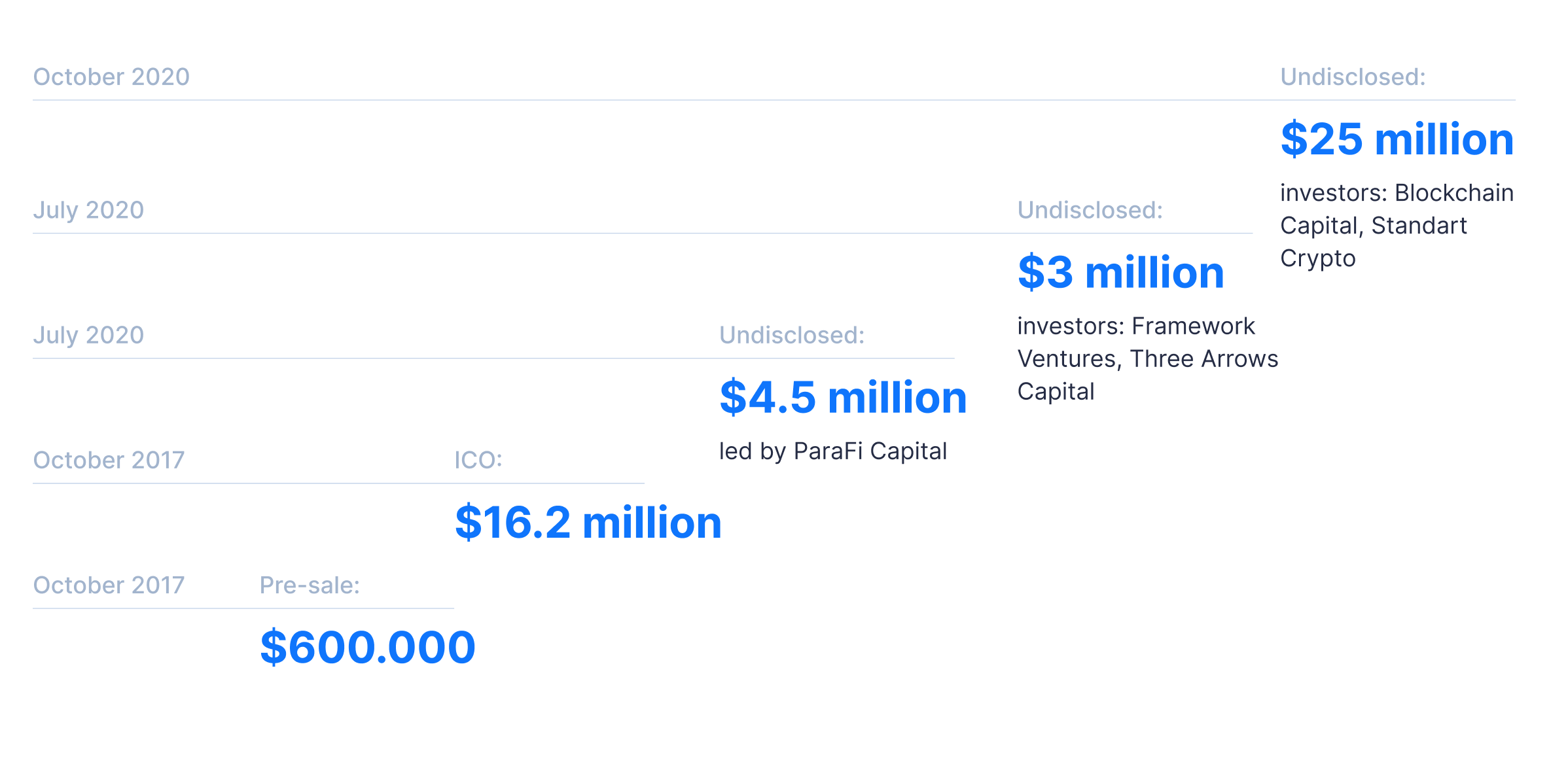The width and height of the screenshot is (1568, 768).
Task: Click the $3 million amount text
Action: 1121,272
